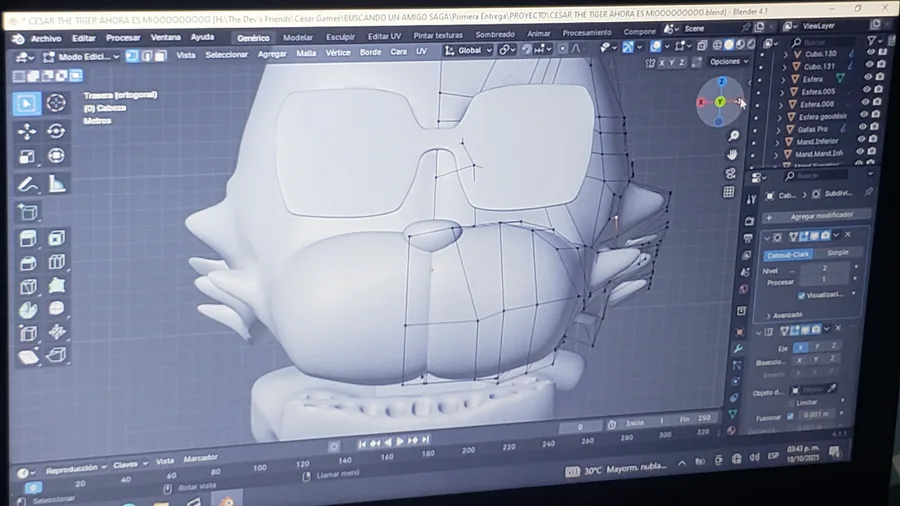Open the Global orientation dropdown

coord(468,50)
